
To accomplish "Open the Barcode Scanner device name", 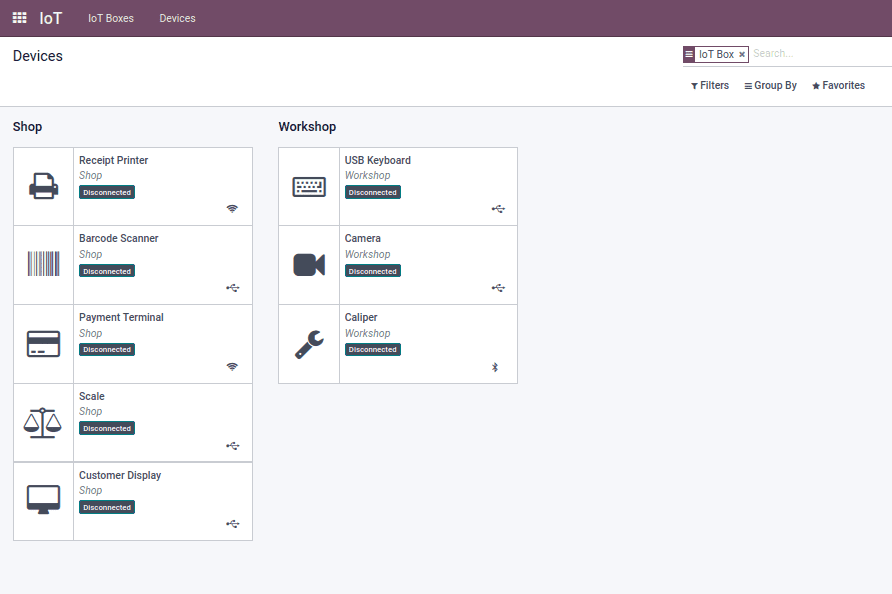I will click(x=118, y=238).
